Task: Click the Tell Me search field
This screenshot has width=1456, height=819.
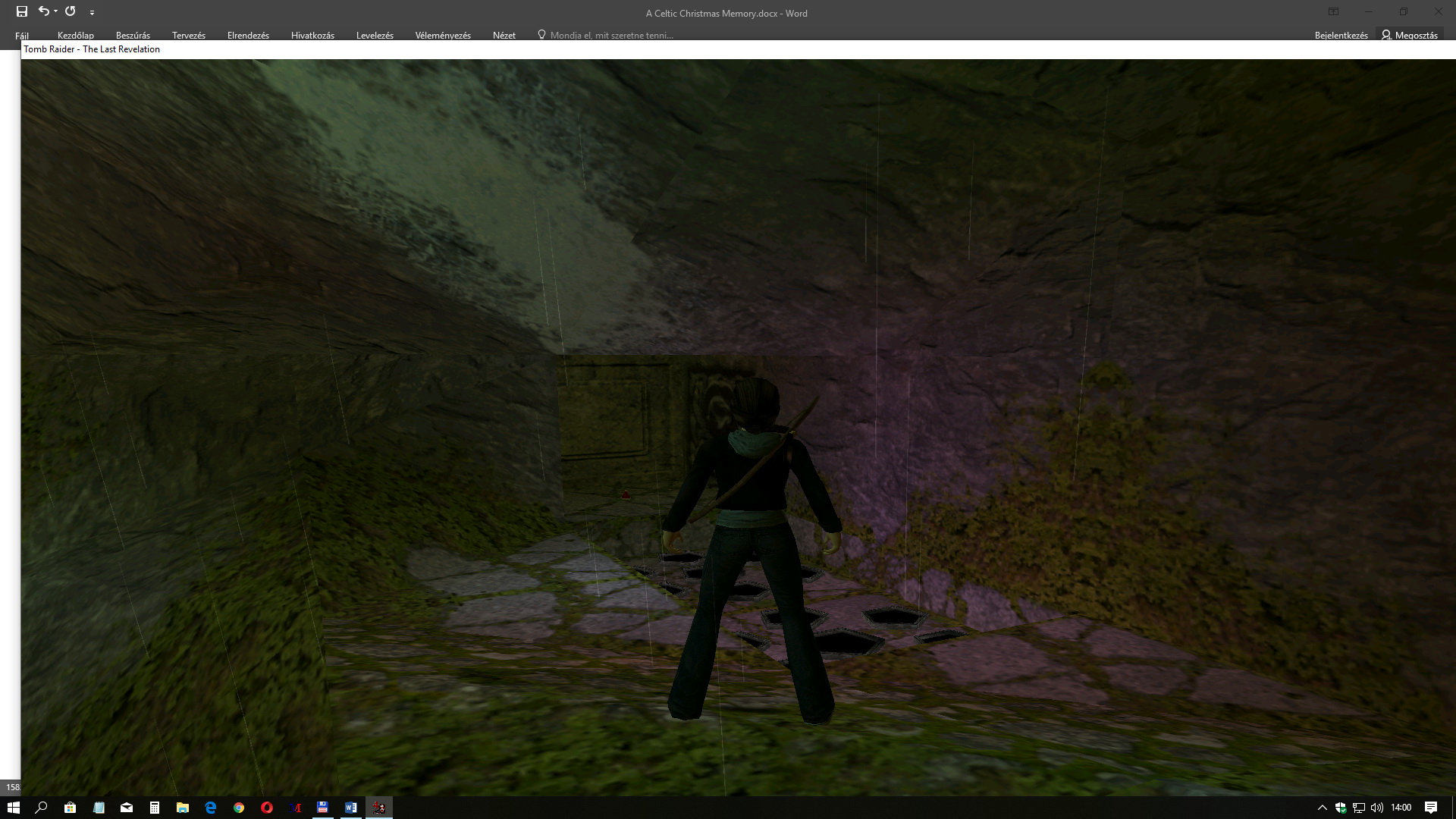Action: pyautogui.click(x=611, y=36)
